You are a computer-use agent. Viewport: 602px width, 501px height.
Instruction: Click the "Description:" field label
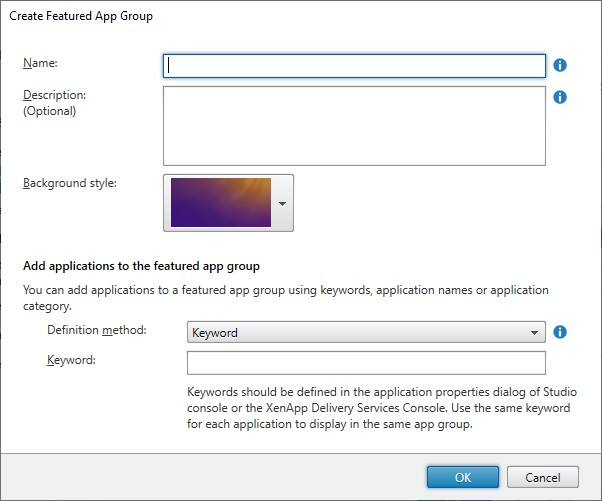[55, 95]
